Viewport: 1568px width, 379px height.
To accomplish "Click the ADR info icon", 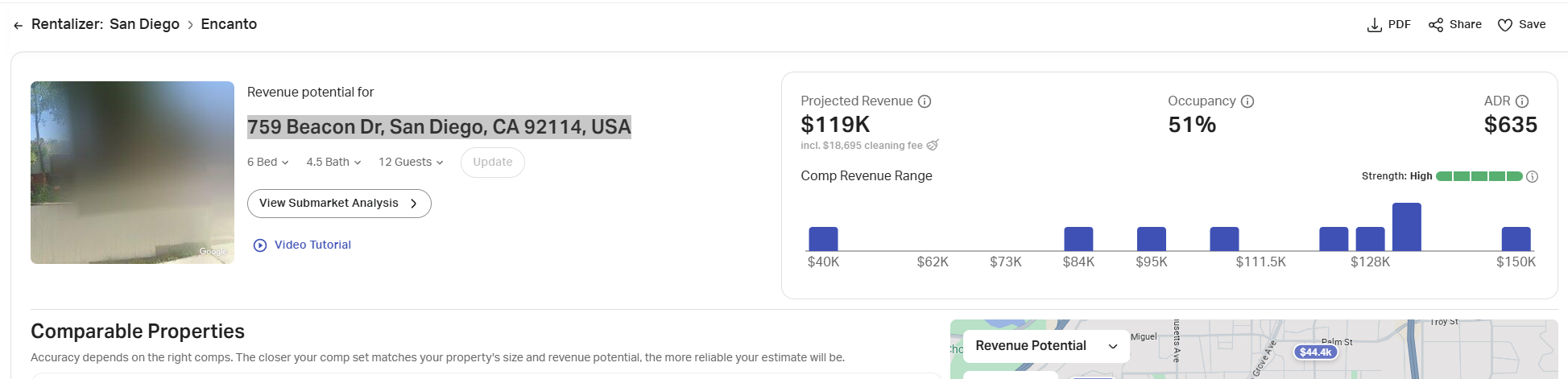I will (1522, 101).
